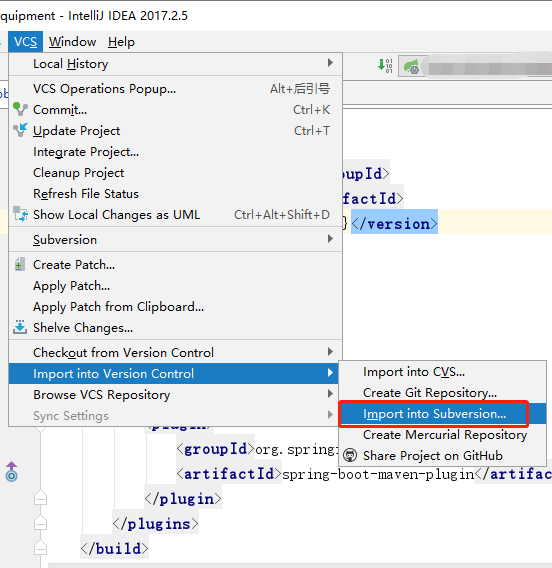Click the Make Project build icon

pos(385,66)
